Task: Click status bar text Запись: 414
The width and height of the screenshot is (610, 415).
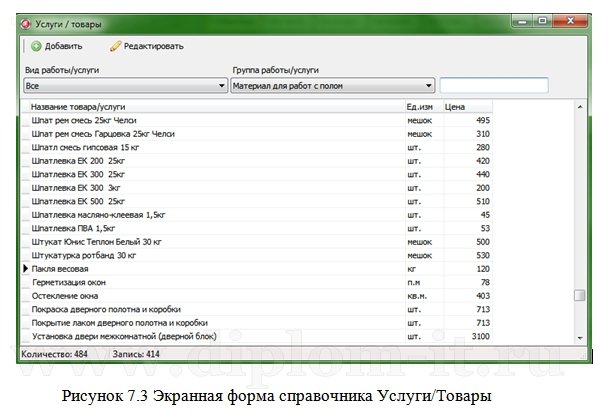Action: click(136, 354)
